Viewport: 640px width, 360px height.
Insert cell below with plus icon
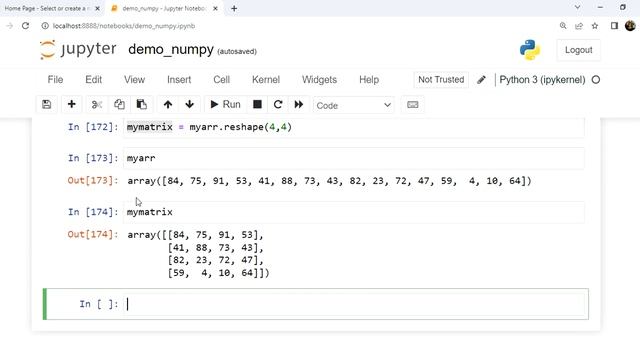(x=71, y=104)
